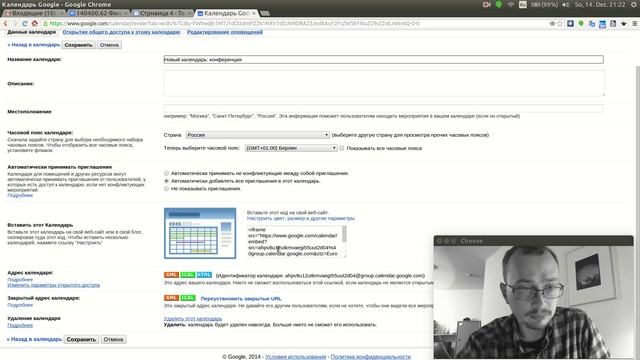Screen dimensions: 640x360
Task: Click the top 'Сохранить' button
Action: [79, 45]
